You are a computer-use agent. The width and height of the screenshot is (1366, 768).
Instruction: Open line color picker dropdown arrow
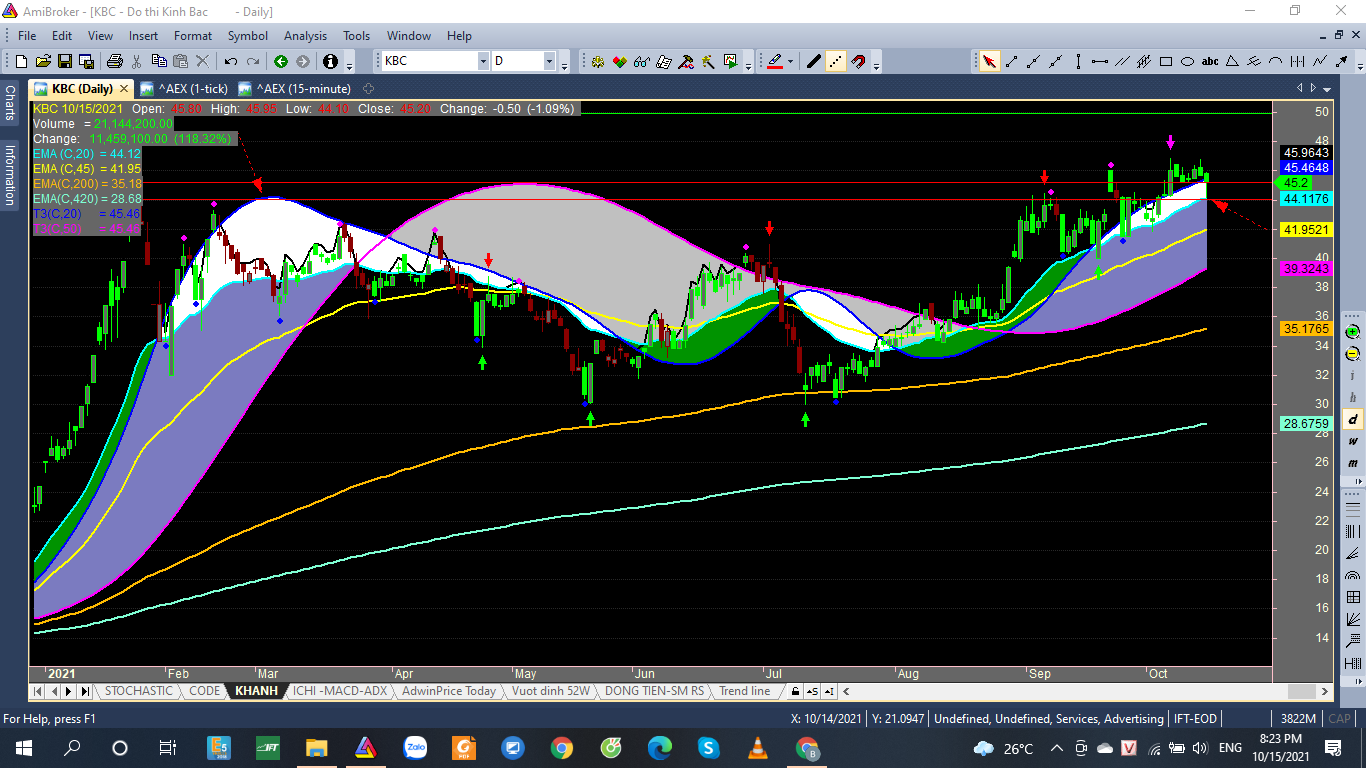790,61
